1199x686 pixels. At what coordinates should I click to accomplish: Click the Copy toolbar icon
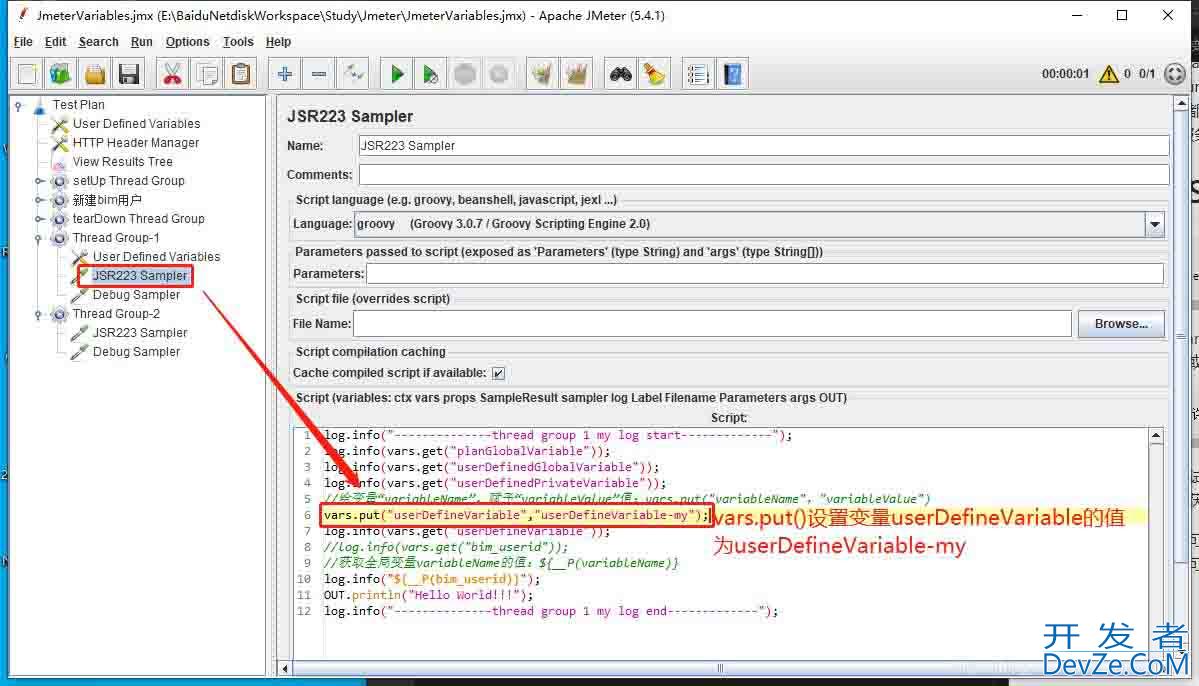pyautogui.click(x=206, y=74)
